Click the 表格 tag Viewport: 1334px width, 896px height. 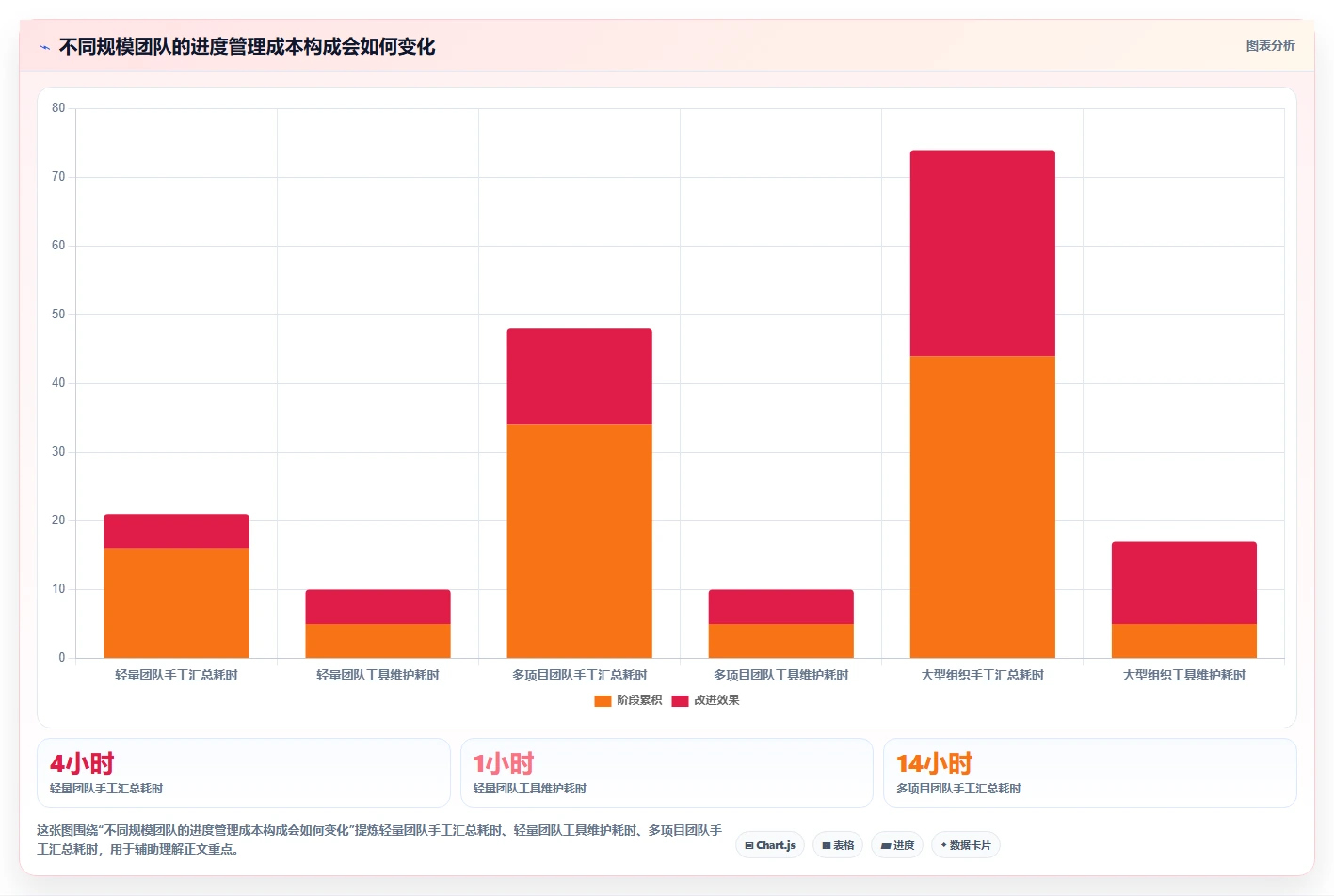coord(838,845)
